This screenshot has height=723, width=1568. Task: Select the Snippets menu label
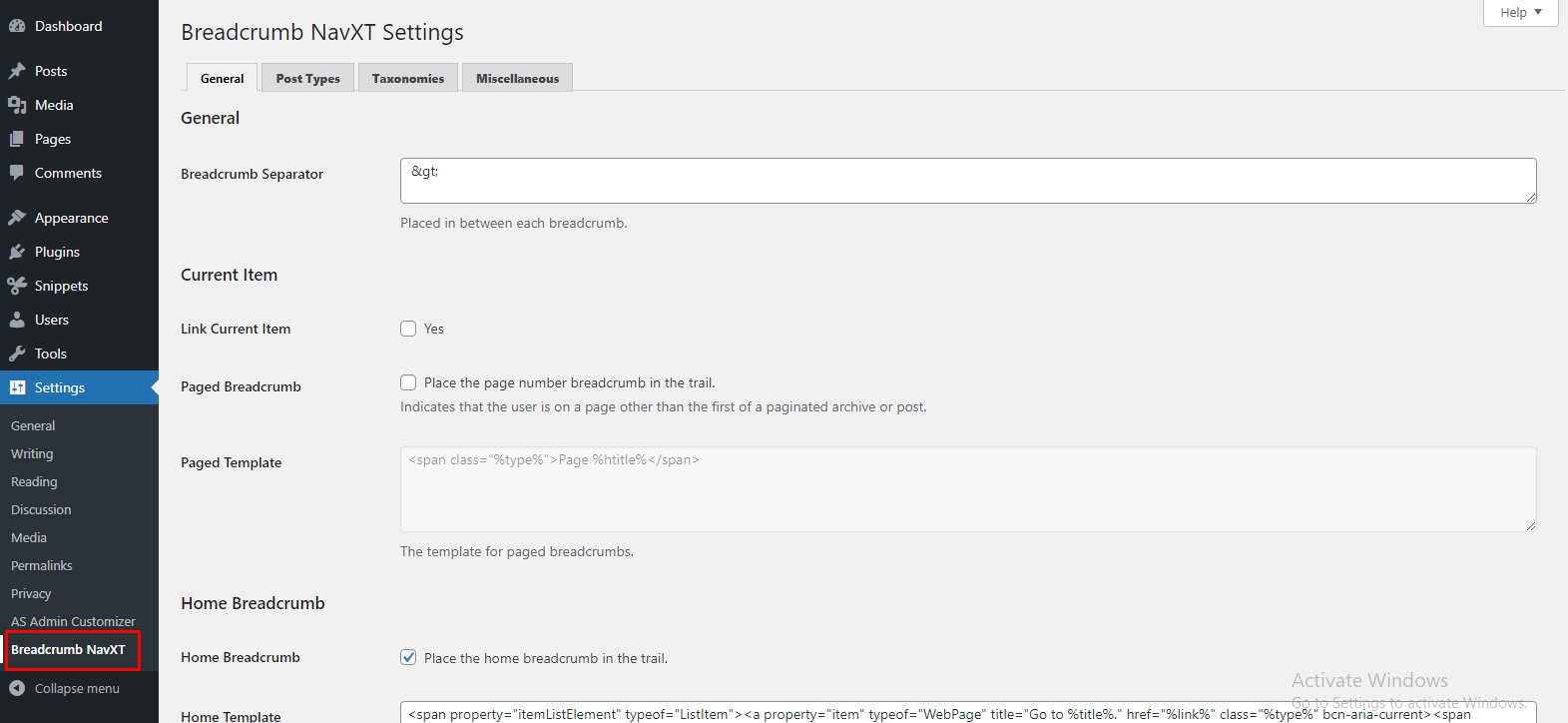click(61, 286)
